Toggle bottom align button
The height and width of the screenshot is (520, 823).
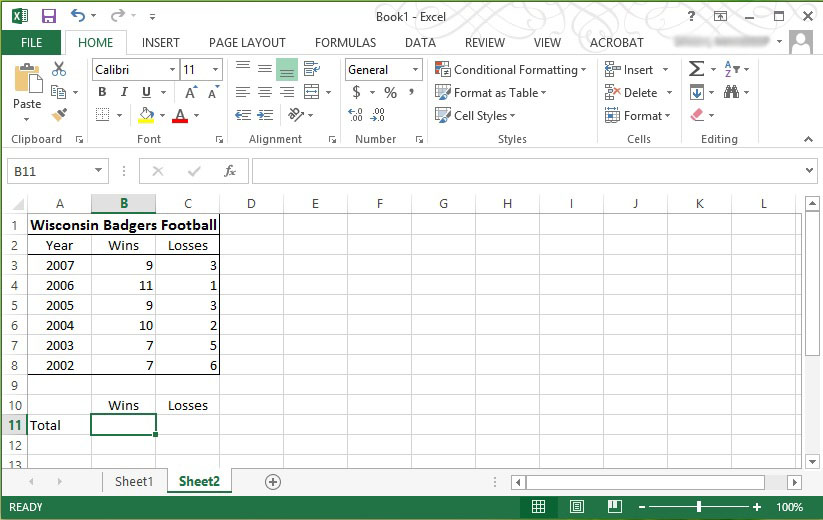pyautogui.click(x=287, y=69)
